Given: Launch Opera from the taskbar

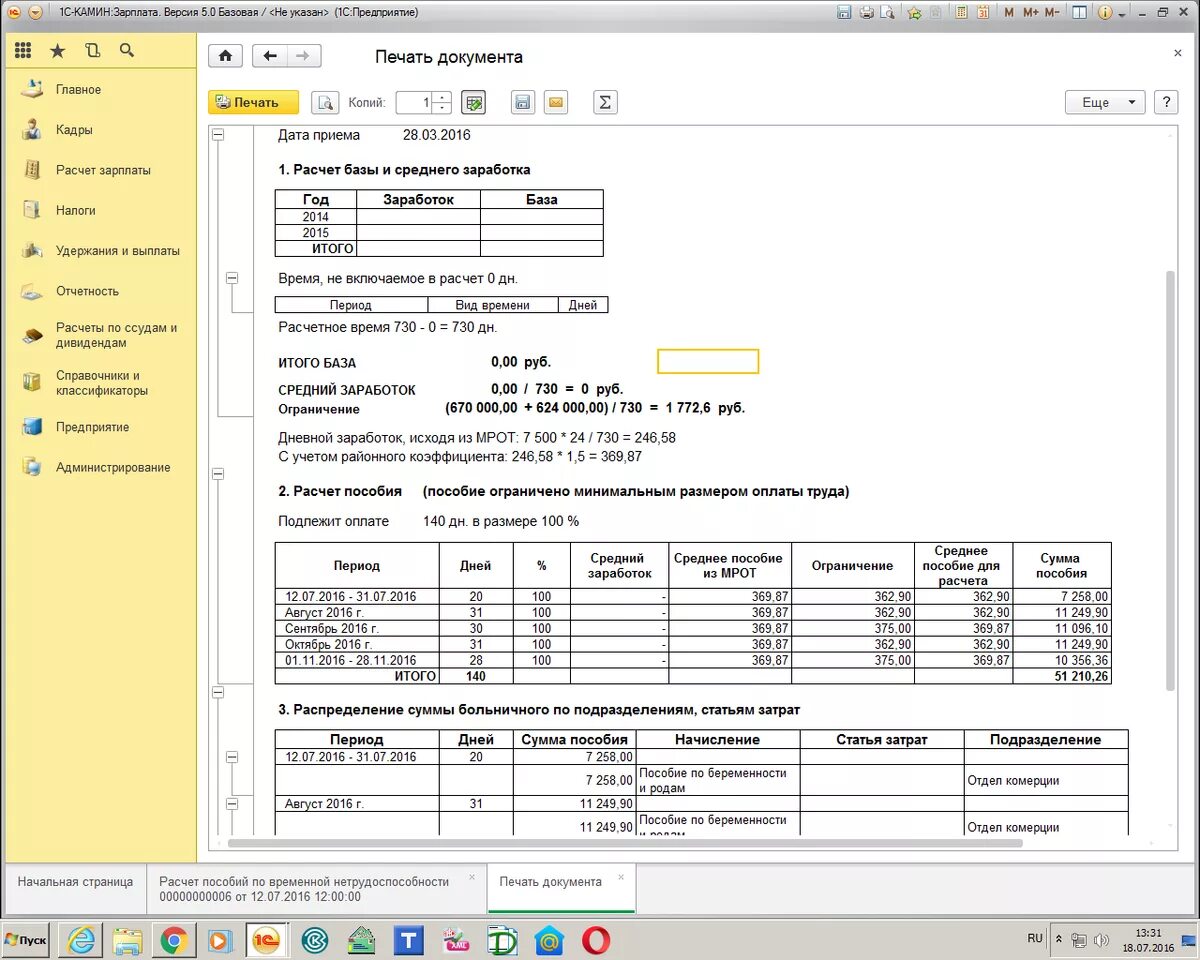Looking at the screenshot, I should pos(597,940).
